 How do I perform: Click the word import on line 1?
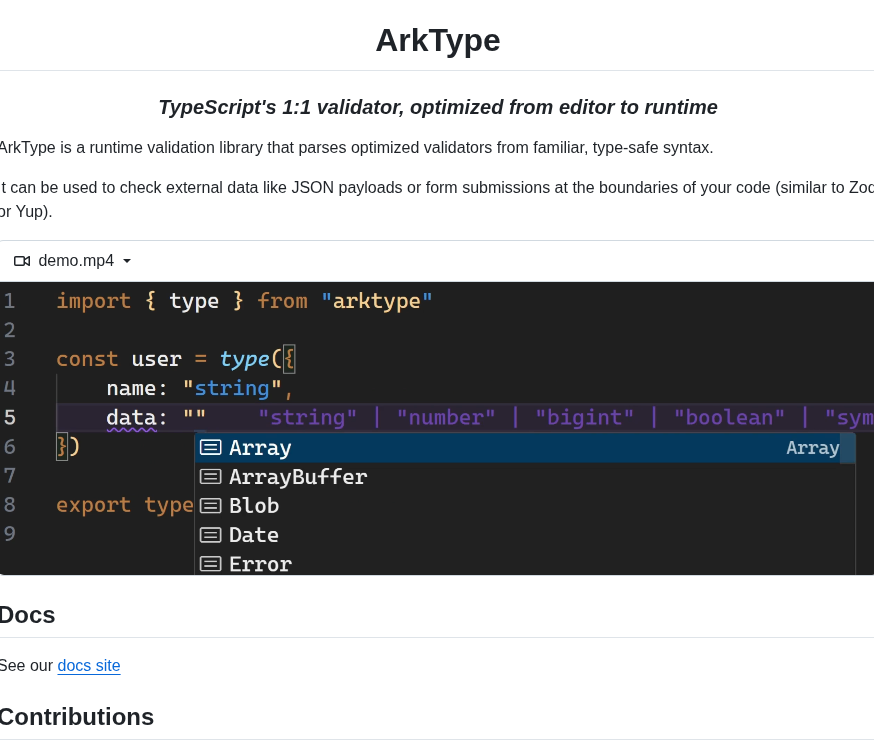pos(94,301)
